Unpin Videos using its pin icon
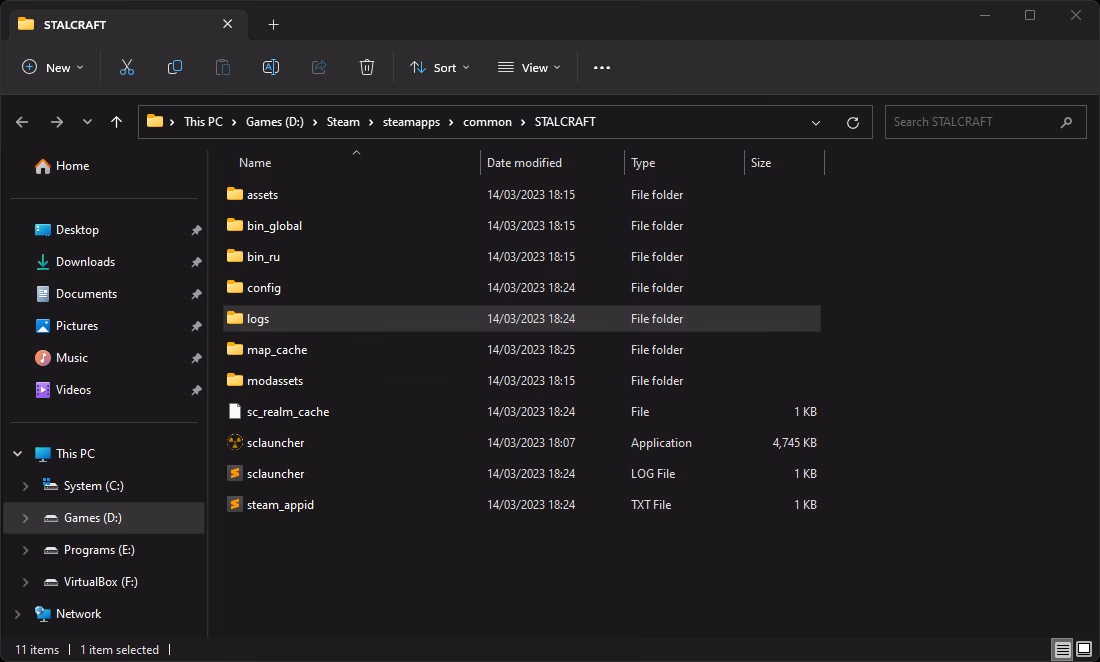The image size is (1100, 662). pyautogui.click(x=196, y=390)
